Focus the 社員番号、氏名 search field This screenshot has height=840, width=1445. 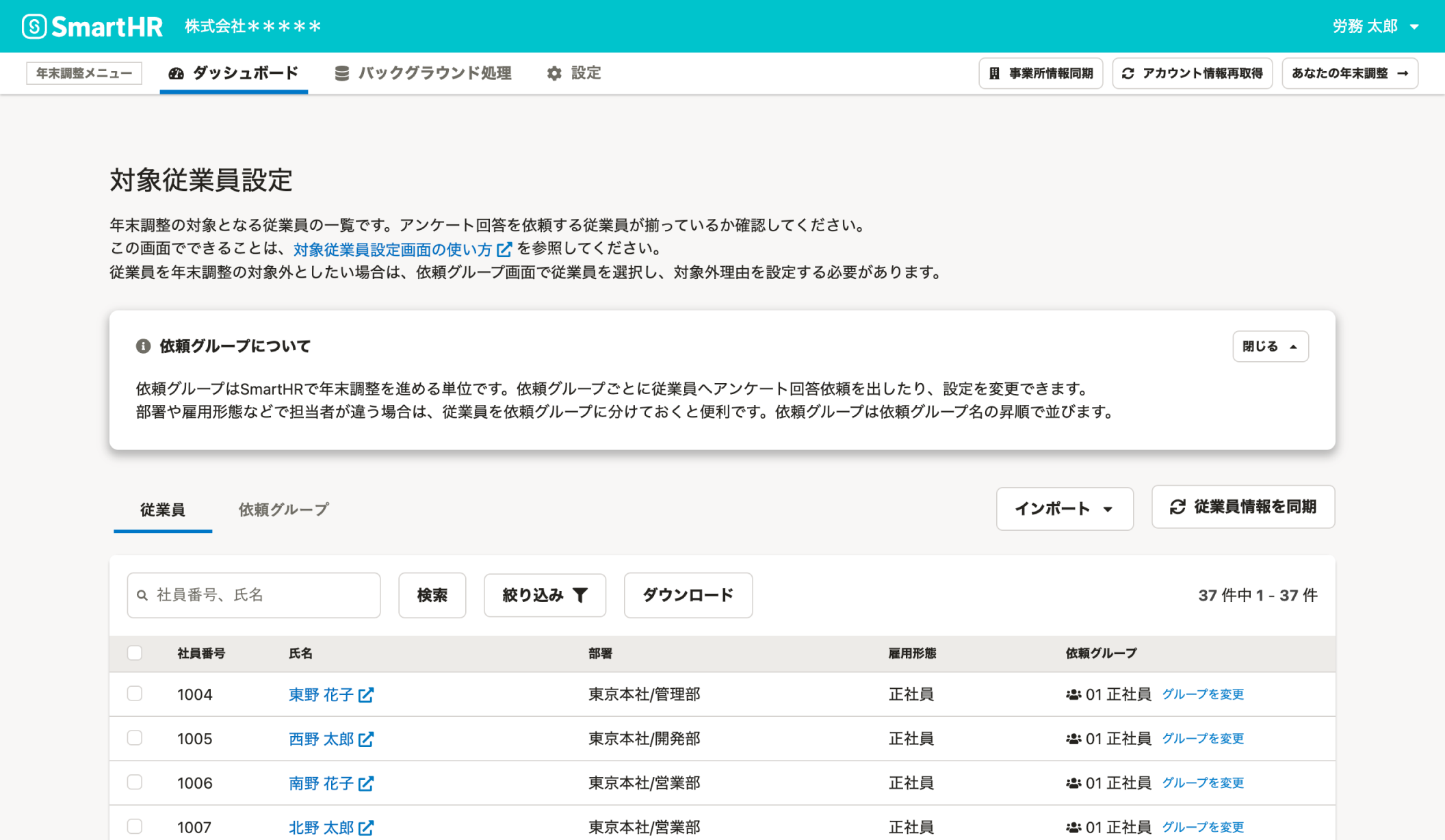pos(254,595)
